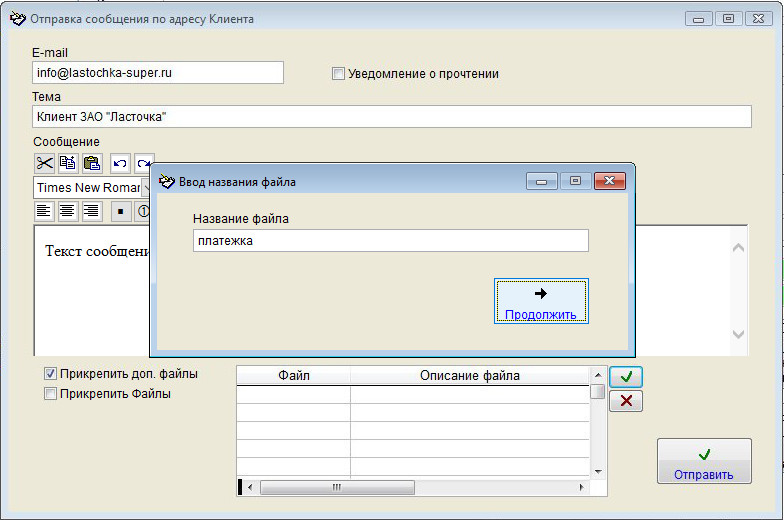Click the file table scroll-right arrow
The height and width of the screenshot is (520, 784).
click(582, 487)
